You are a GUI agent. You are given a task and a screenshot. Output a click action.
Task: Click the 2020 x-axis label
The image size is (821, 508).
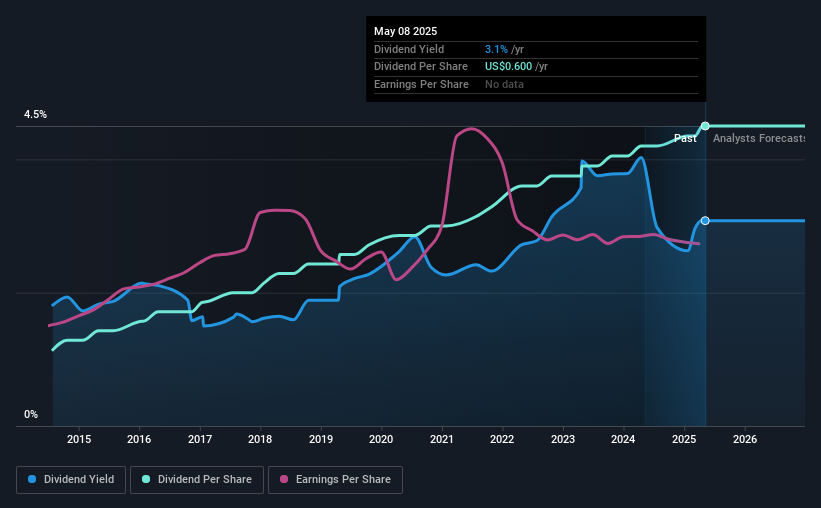click(381, 439)
